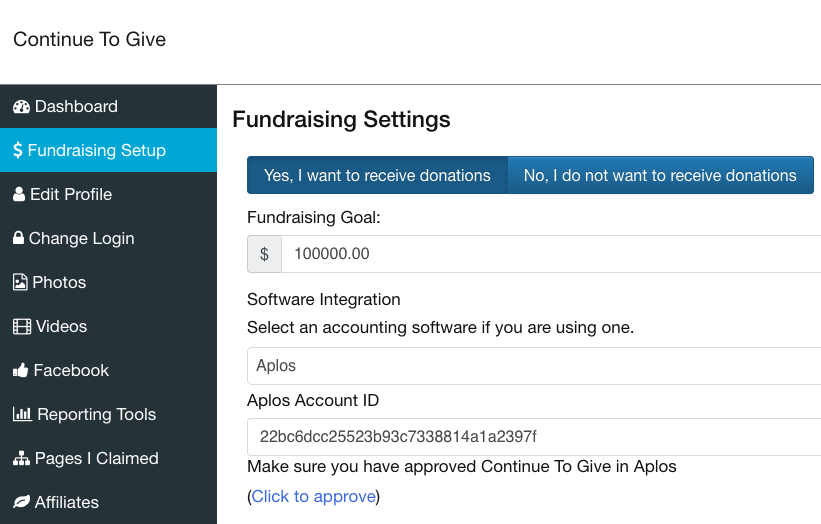Viewport: 821px width, 524px height.
Task: Click the film strip icon beside Videos
Action: (22, 327)
